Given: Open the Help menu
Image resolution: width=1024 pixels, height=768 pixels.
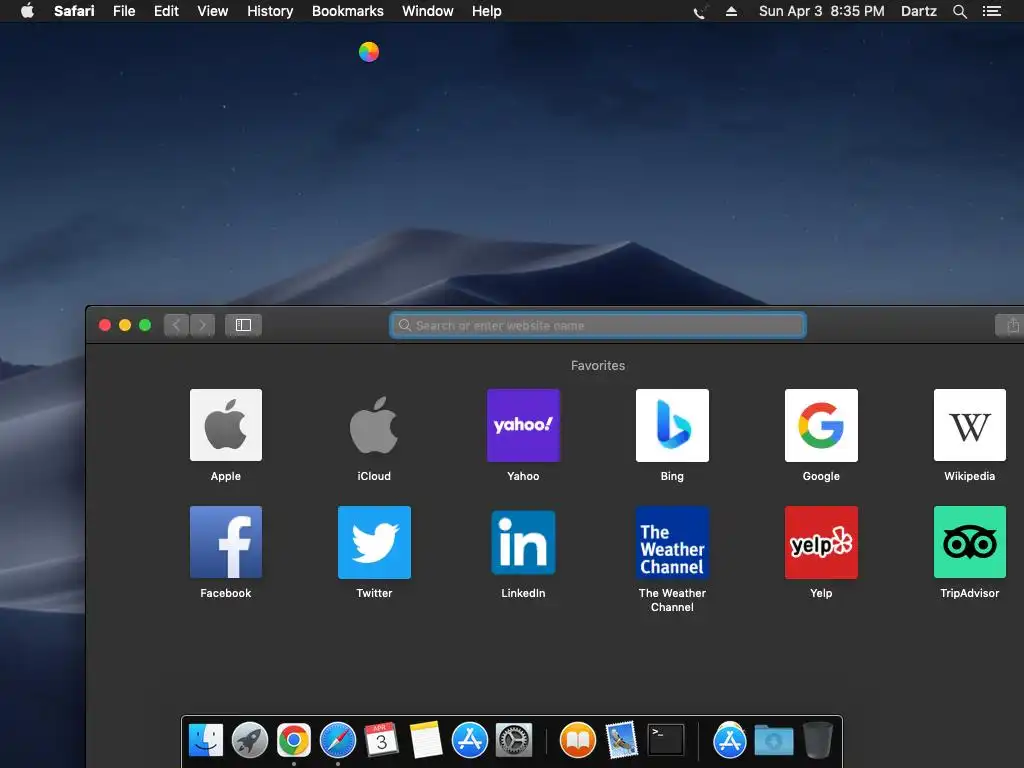Looking at the screenshot, I should pyautogui.click(x=487, y=11).
